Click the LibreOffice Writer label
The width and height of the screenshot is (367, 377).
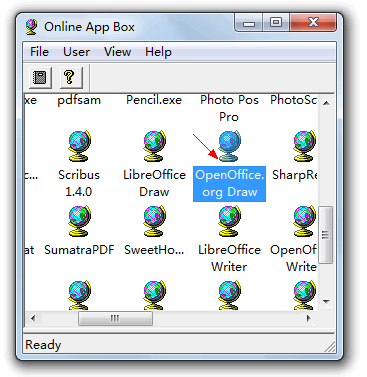pos(229,258)
